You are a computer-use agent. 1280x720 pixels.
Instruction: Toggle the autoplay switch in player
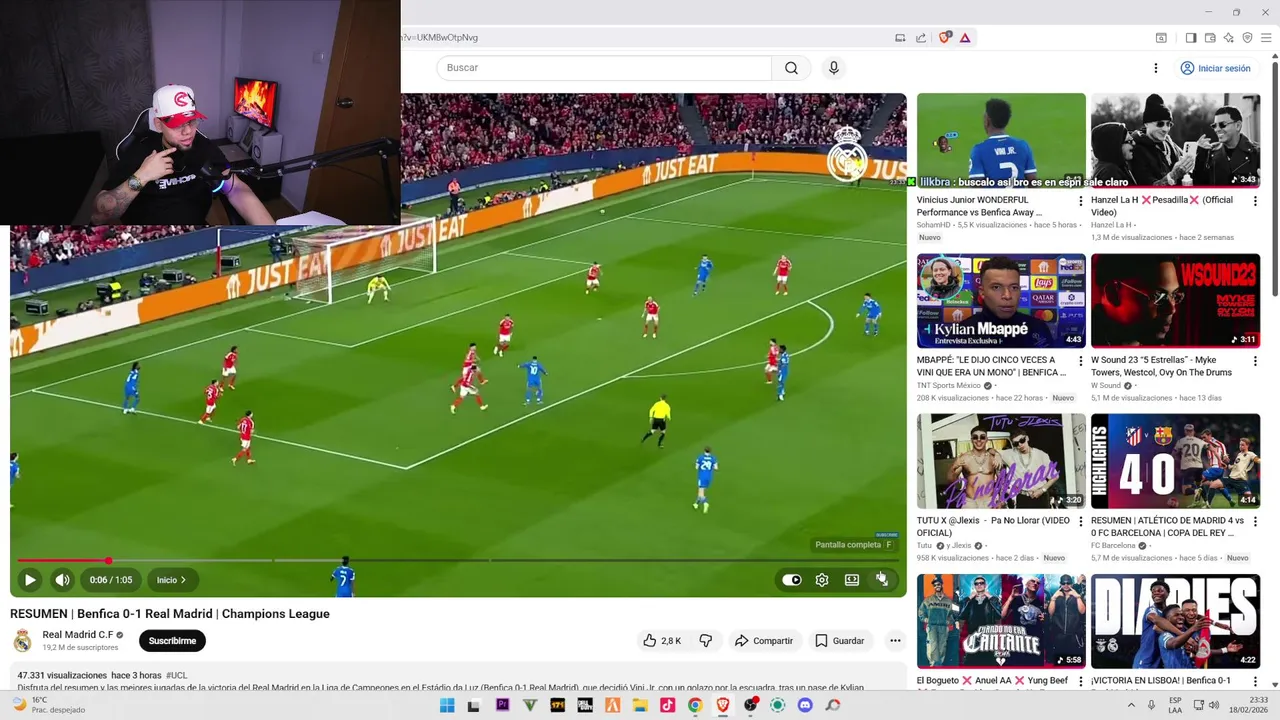[x=792, y=580]
